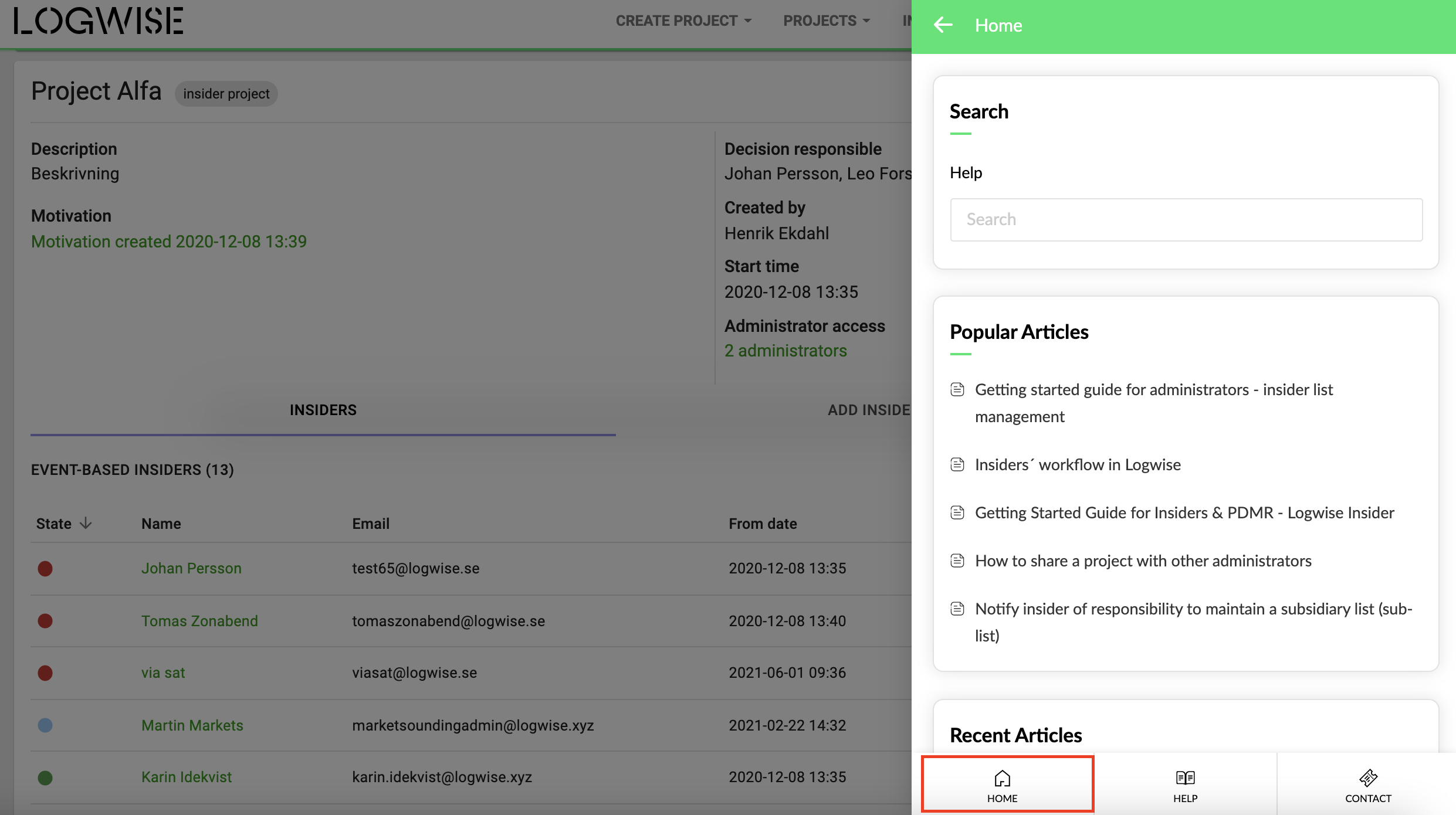Open the Contact ticket icon tab

[1368, 778]
